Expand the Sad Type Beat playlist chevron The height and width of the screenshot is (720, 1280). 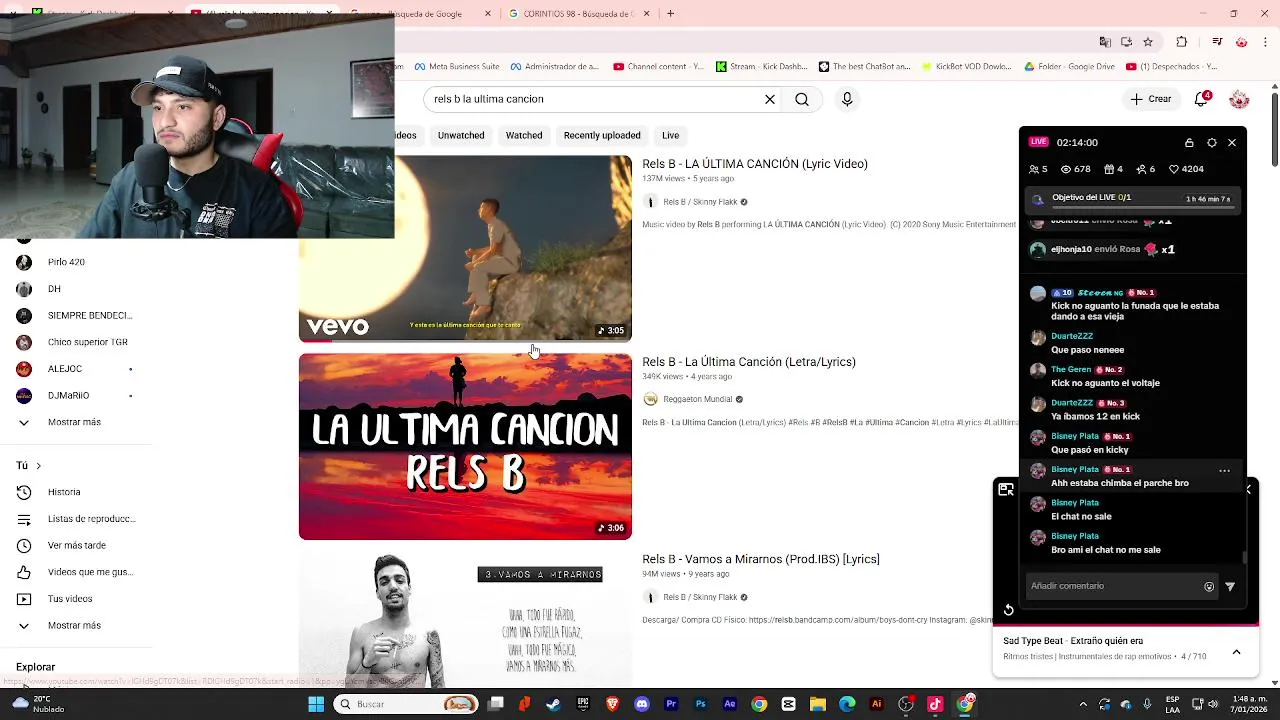[x=1236, y=652]
